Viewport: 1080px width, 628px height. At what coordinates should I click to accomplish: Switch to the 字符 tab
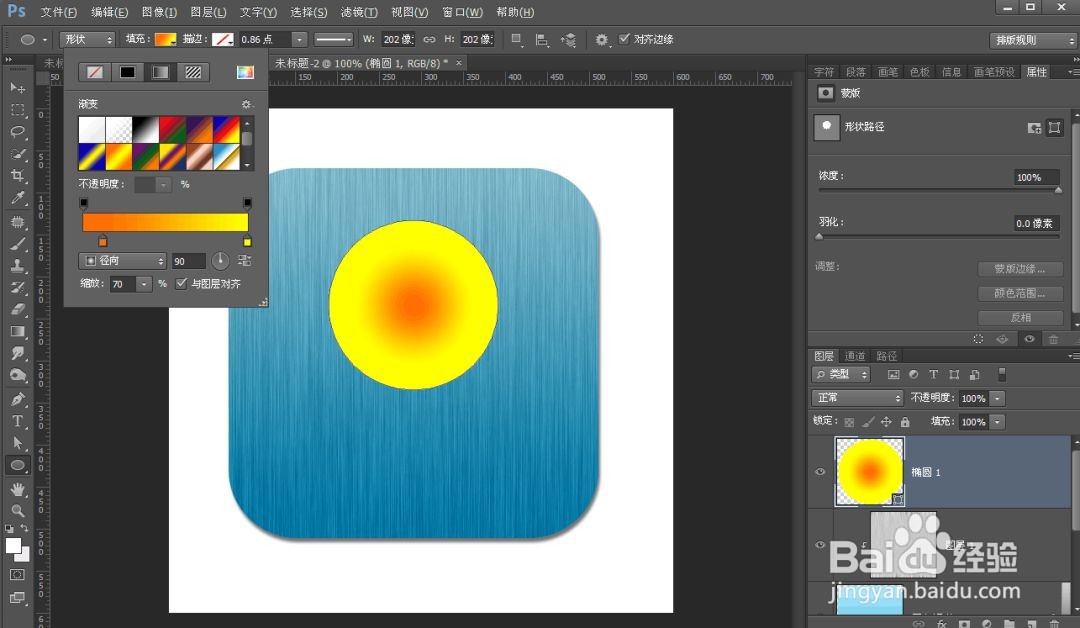point(824,72)
